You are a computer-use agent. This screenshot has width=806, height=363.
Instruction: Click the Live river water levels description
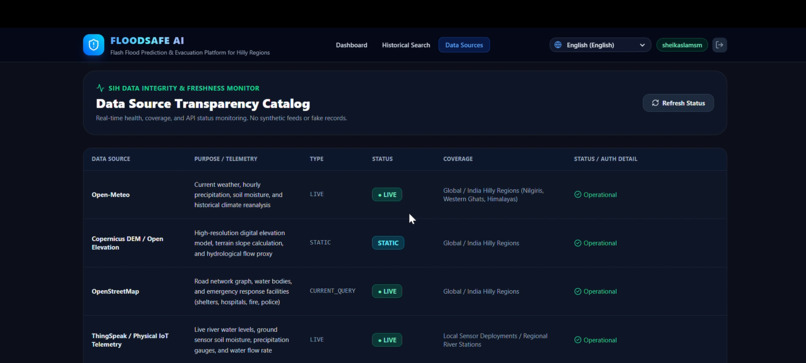coord(242,340)
